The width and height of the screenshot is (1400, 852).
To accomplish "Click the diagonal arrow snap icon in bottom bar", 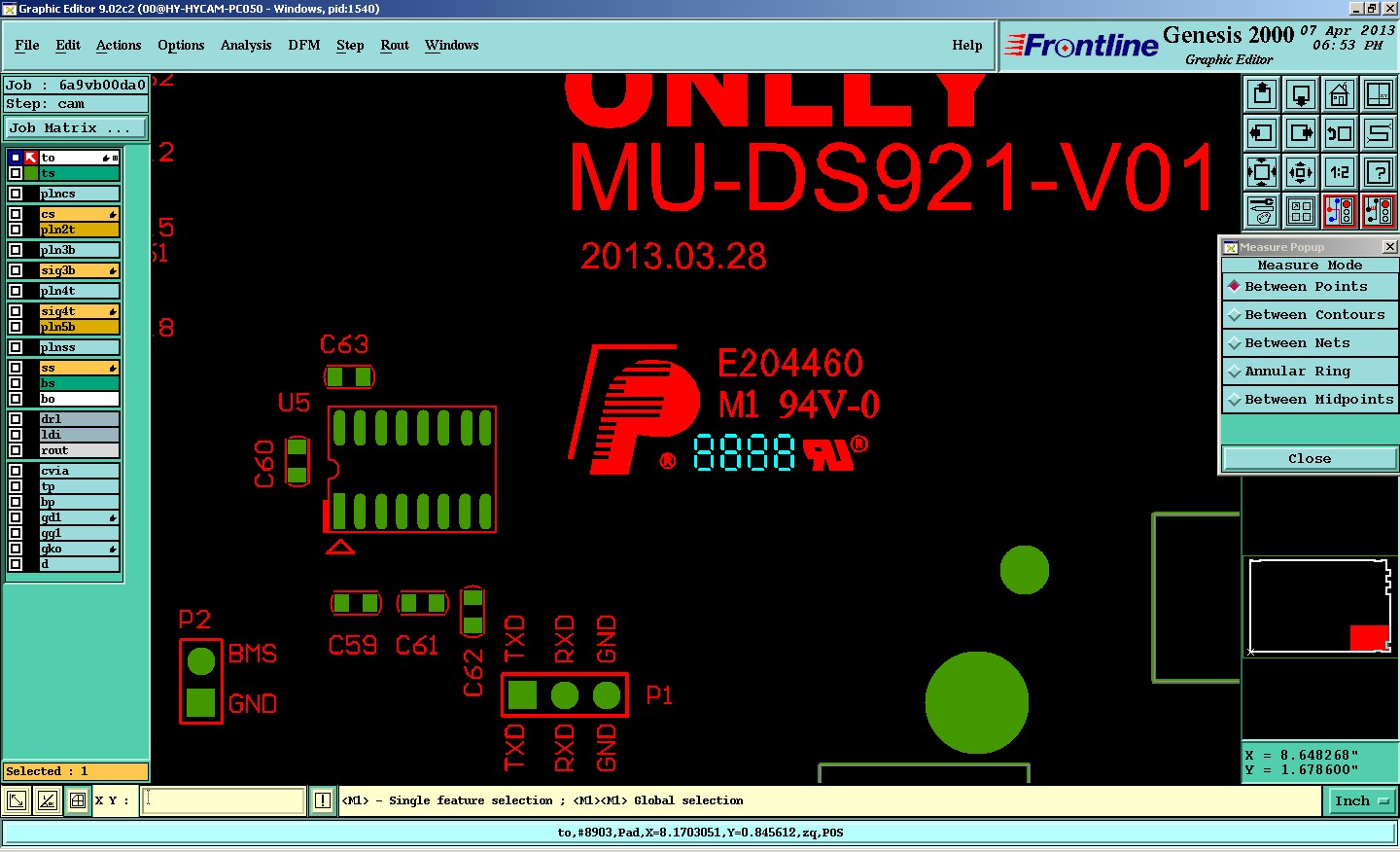I will click(x=17, y=800).
